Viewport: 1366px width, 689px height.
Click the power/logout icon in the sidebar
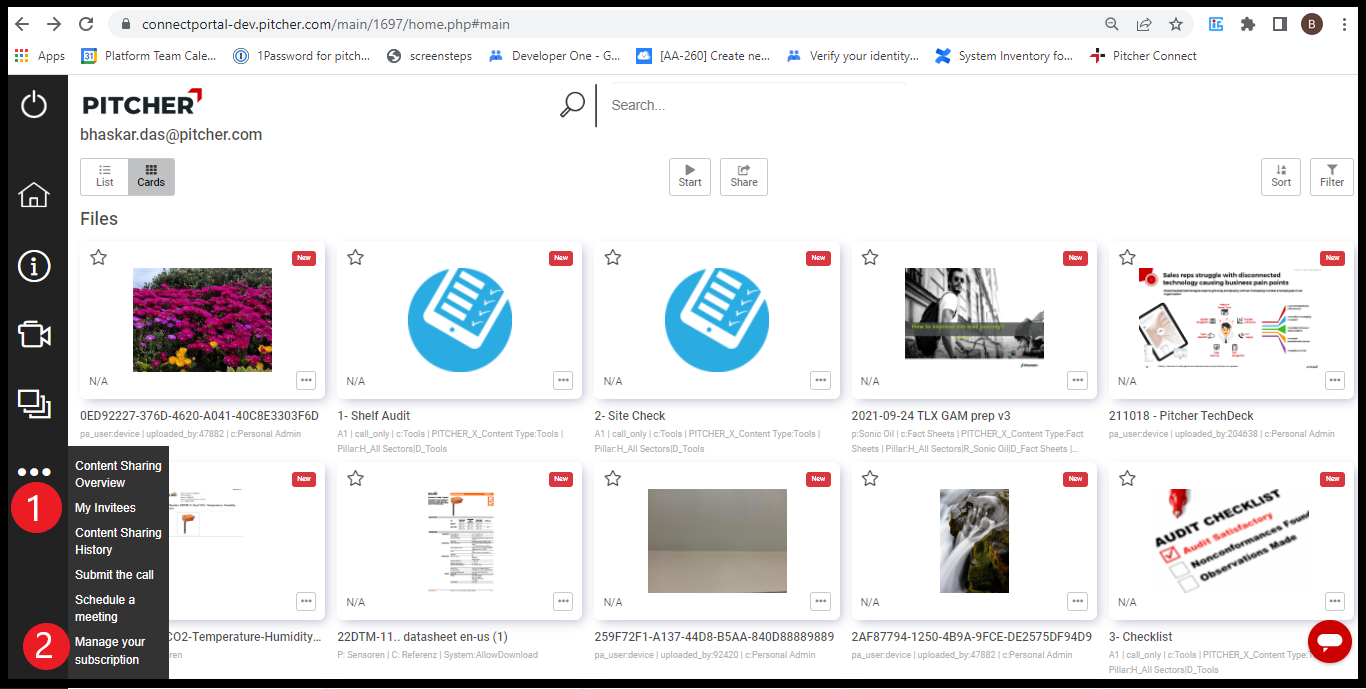click(35, 105)
